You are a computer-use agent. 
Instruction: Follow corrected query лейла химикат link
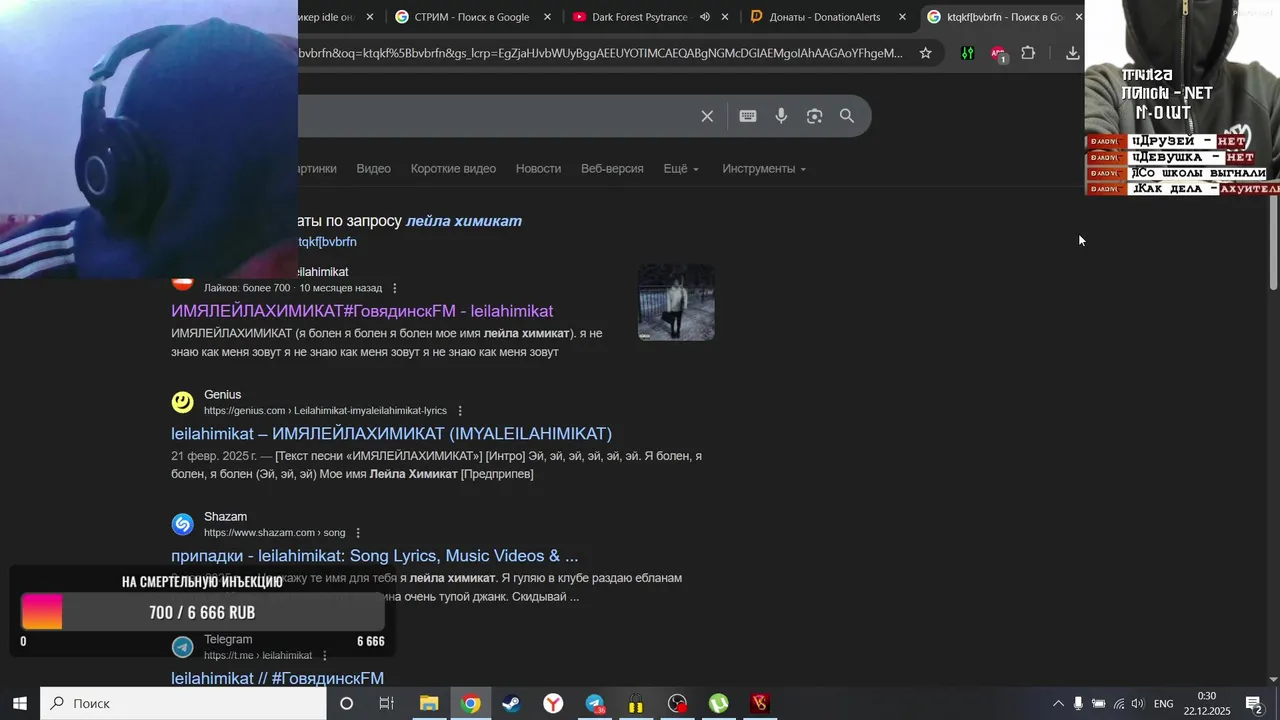463,221
